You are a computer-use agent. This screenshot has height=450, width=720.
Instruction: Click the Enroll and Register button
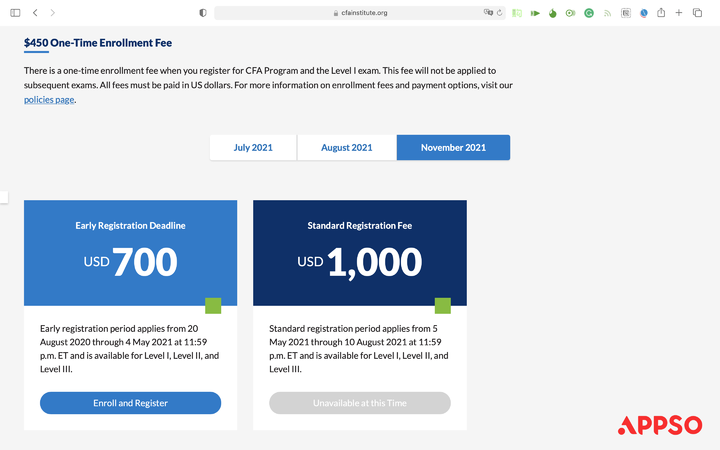point(130,403)
